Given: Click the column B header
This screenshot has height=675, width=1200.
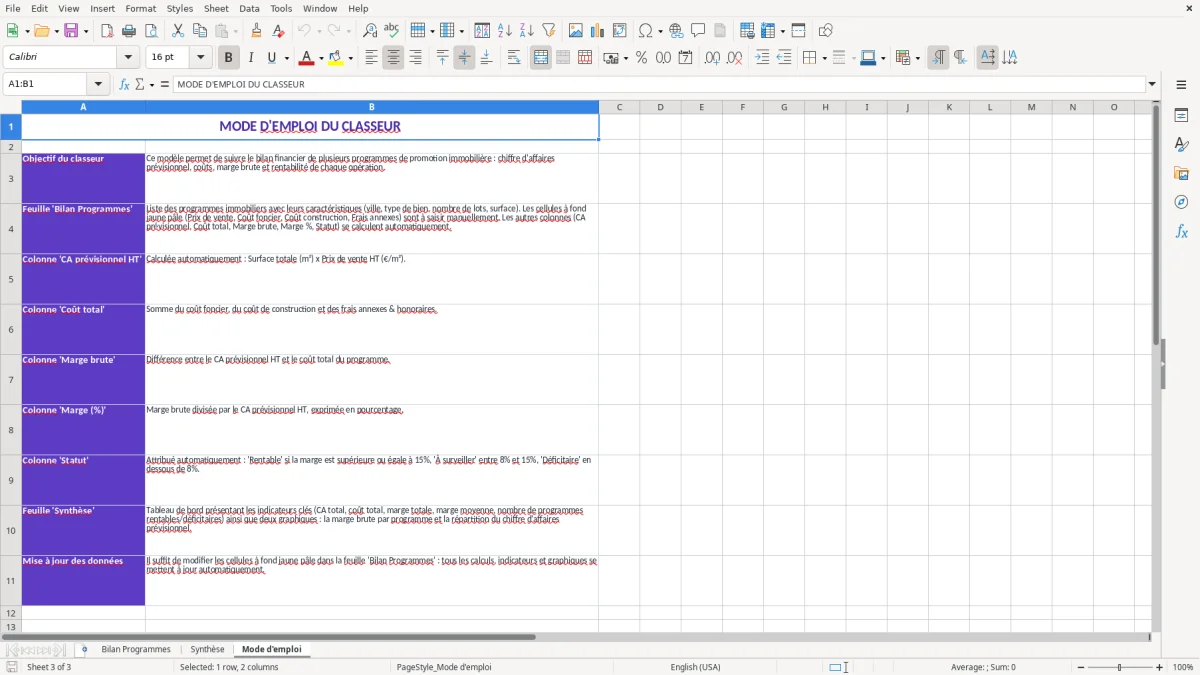Looking at the screenshot, I should click(x=372, y=107).
